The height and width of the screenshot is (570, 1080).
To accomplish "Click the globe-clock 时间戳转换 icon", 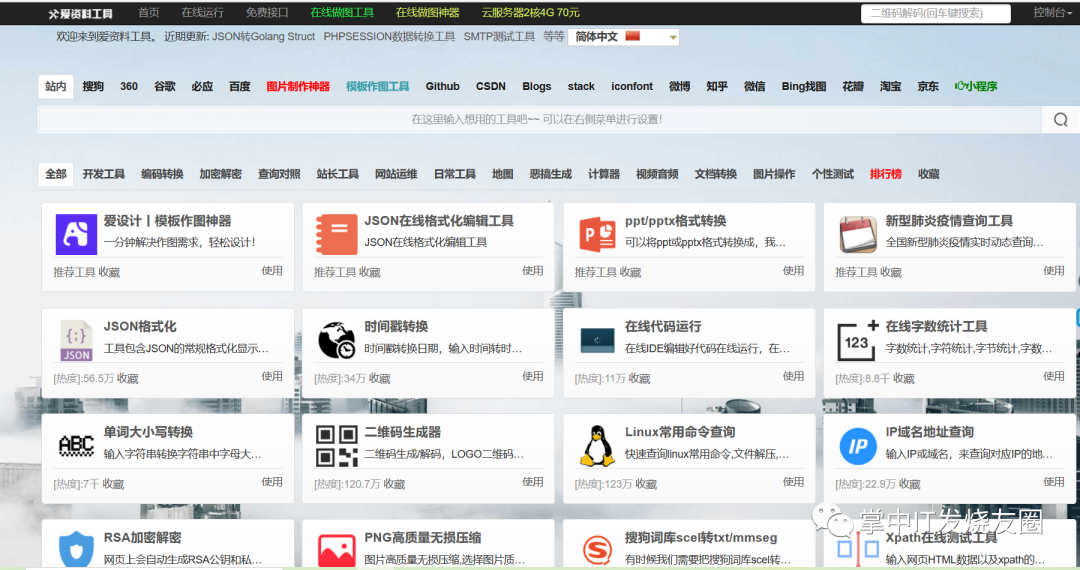I will [336, 340].
